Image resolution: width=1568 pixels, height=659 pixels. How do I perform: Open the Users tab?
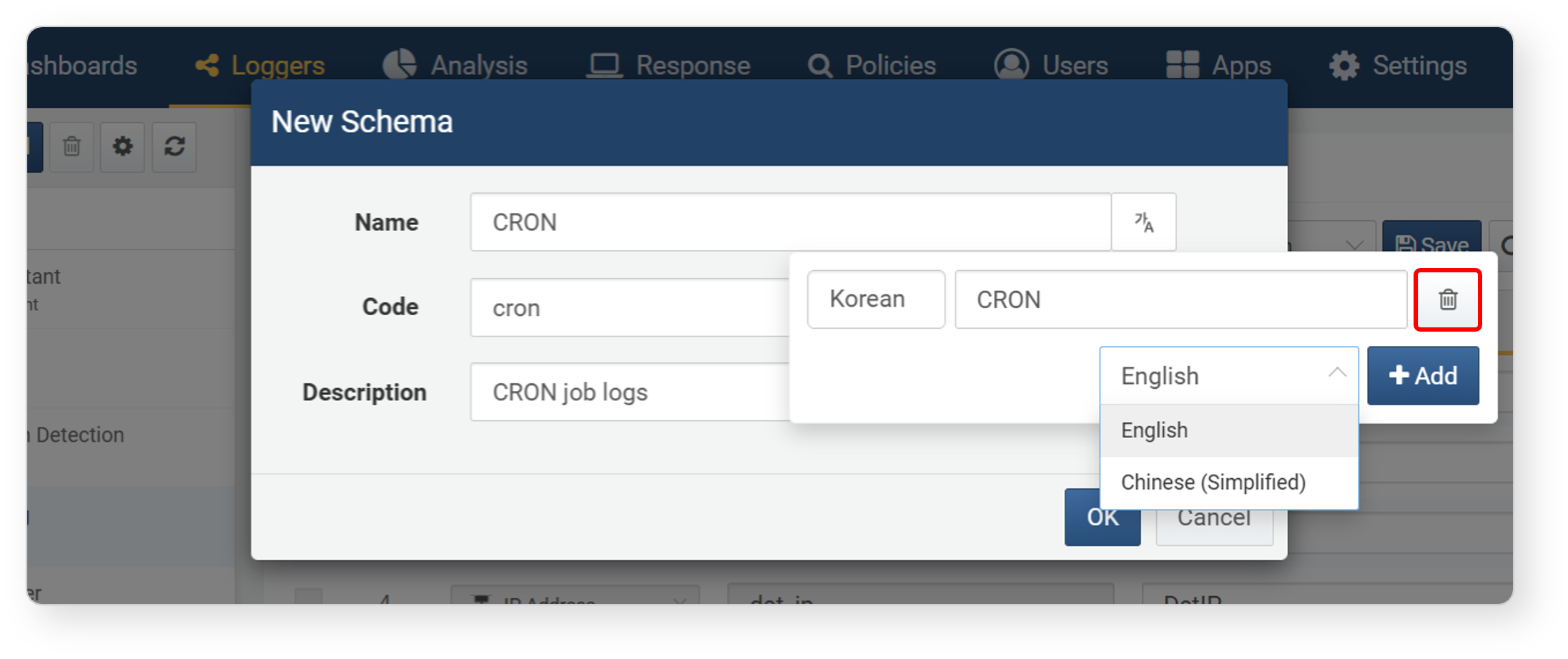click(1051, 66)
